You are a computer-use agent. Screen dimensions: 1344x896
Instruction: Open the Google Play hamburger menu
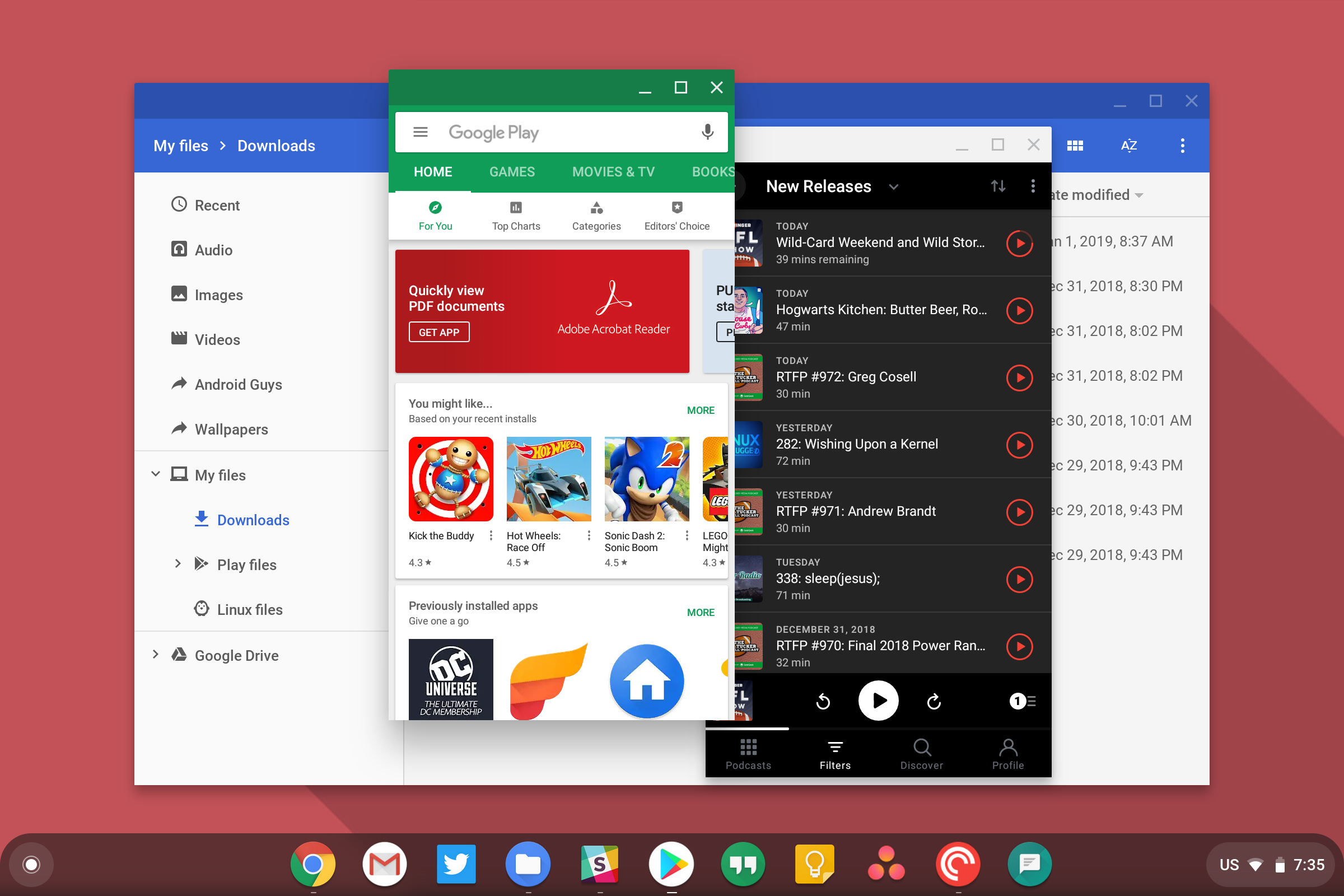[421, 132]
